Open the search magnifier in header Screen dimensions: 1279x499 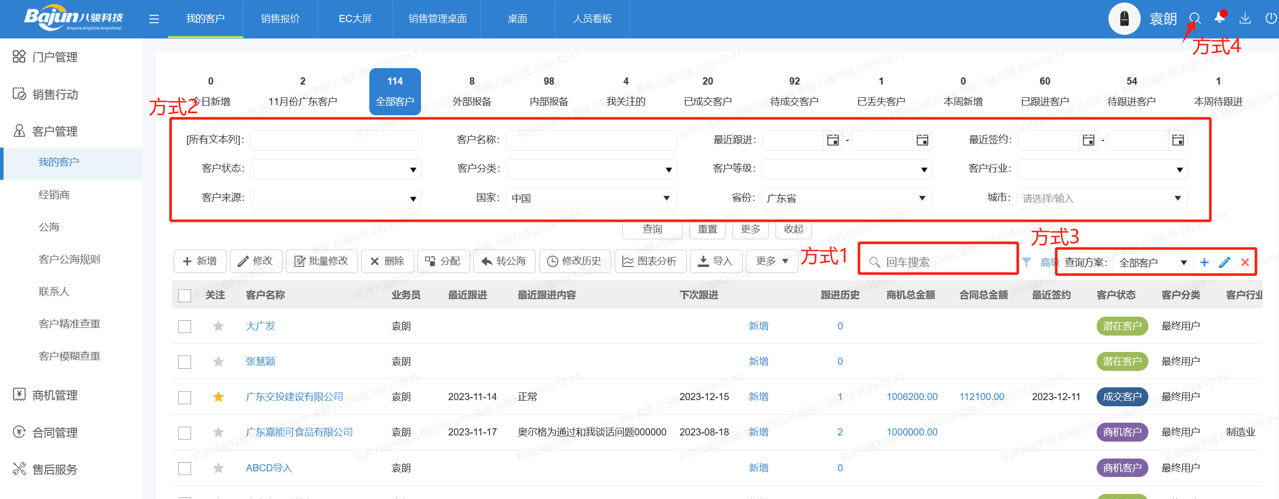[1194, 19]
